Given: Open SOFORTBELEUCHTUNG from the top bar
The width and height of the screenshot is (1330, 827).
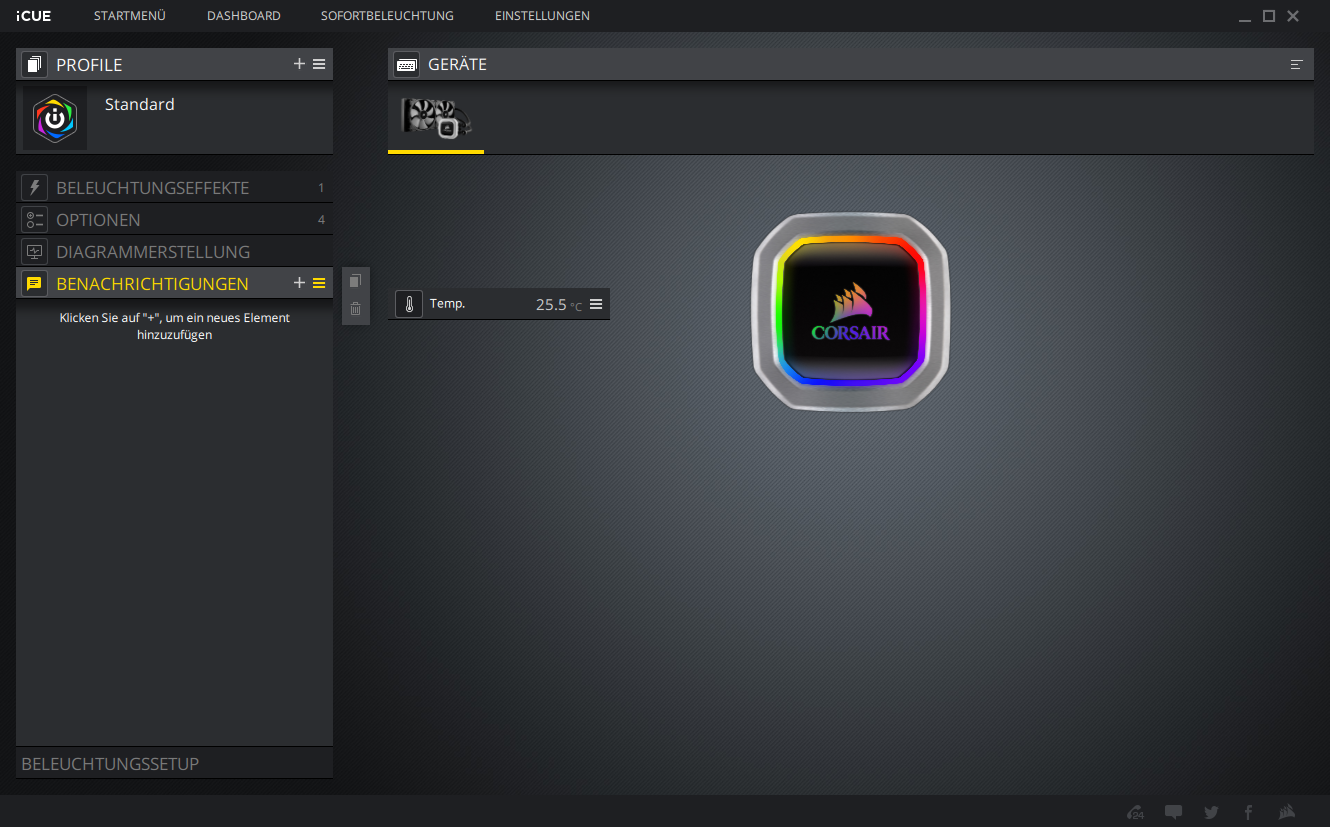Looking at the screenshot, I should [387, 16].
